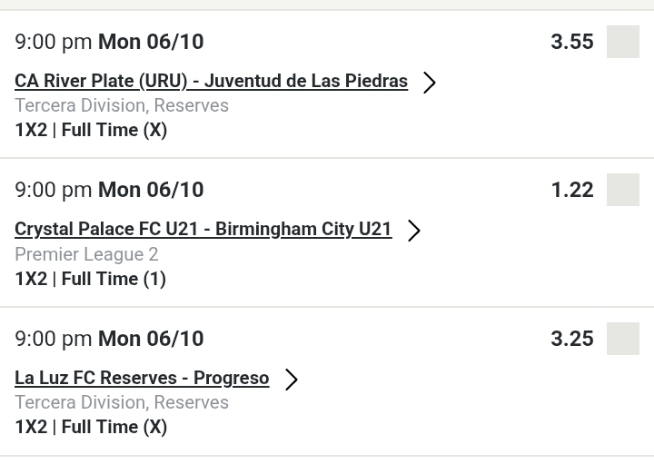Click the 3.55 odds value
The width and height of the screenshot is (654, 471).
coord(573,44)
